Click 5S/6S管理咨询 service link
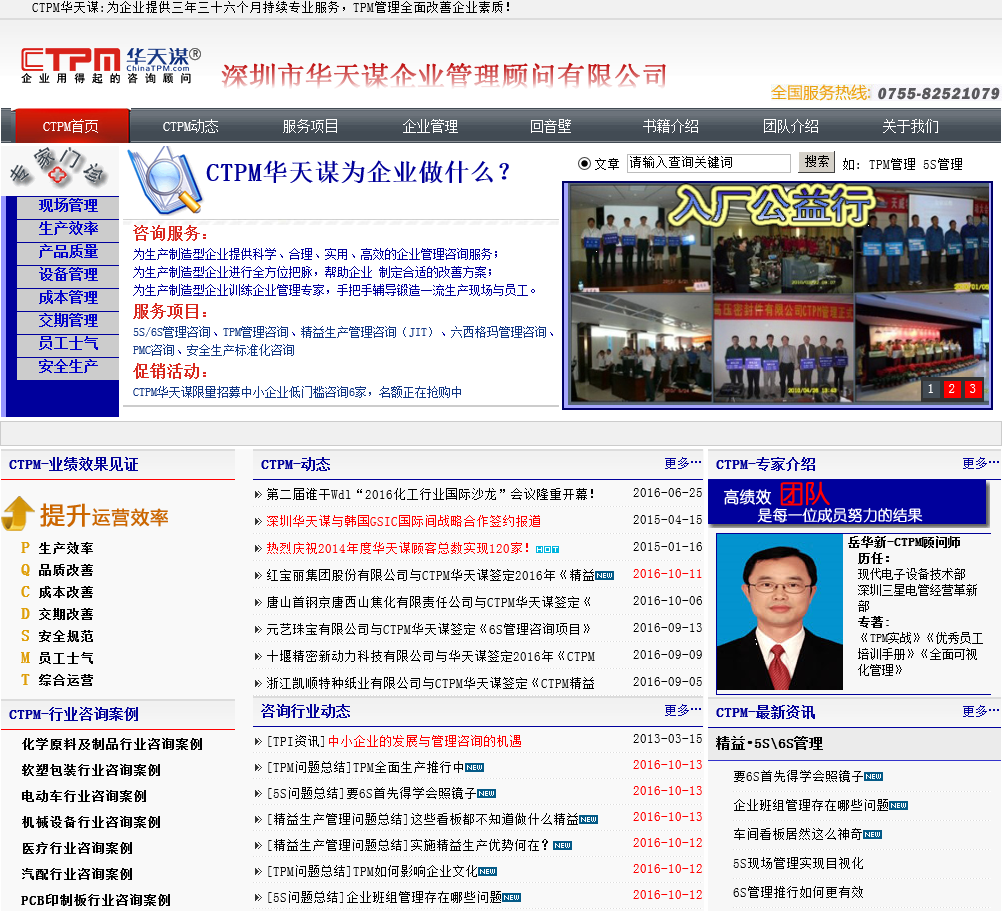The height and width of the screenshot is (911, 1002). tap(171, 332)
